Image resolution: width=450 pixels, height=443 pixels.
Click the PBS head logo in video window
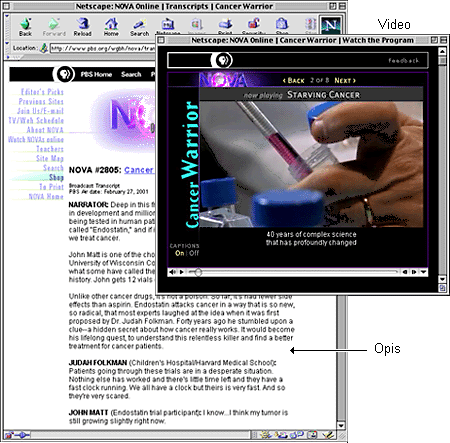(222, 60)
